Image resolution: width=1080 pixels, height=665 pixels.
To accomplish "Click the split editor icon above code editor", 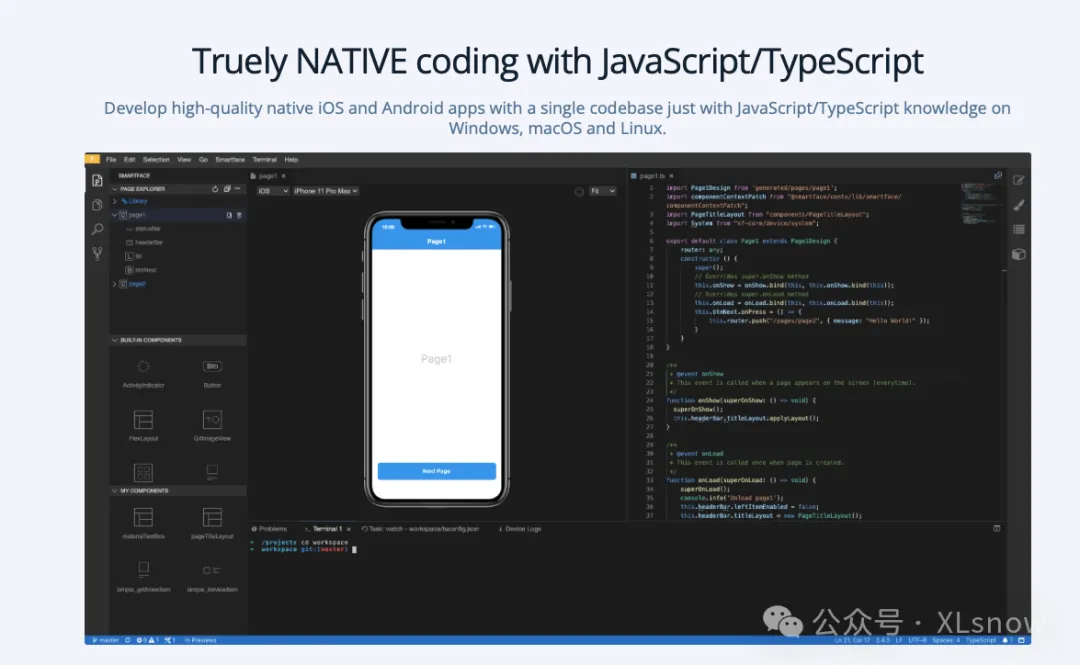I will (997, 176).
